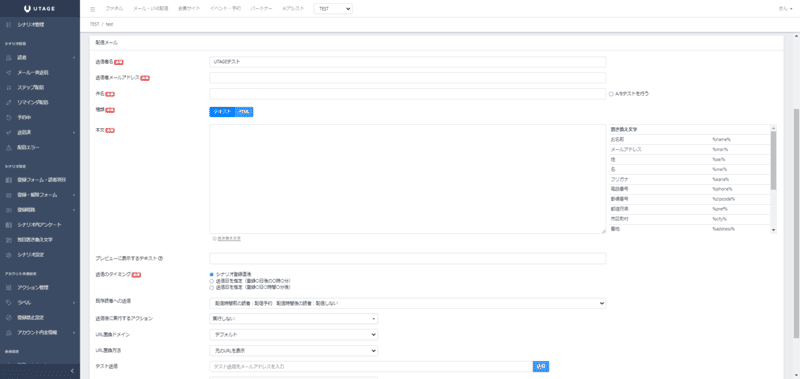The image size is (800, 379).
Task: Open the 既存読者への送信 dropdown
Action: (408, 303)
